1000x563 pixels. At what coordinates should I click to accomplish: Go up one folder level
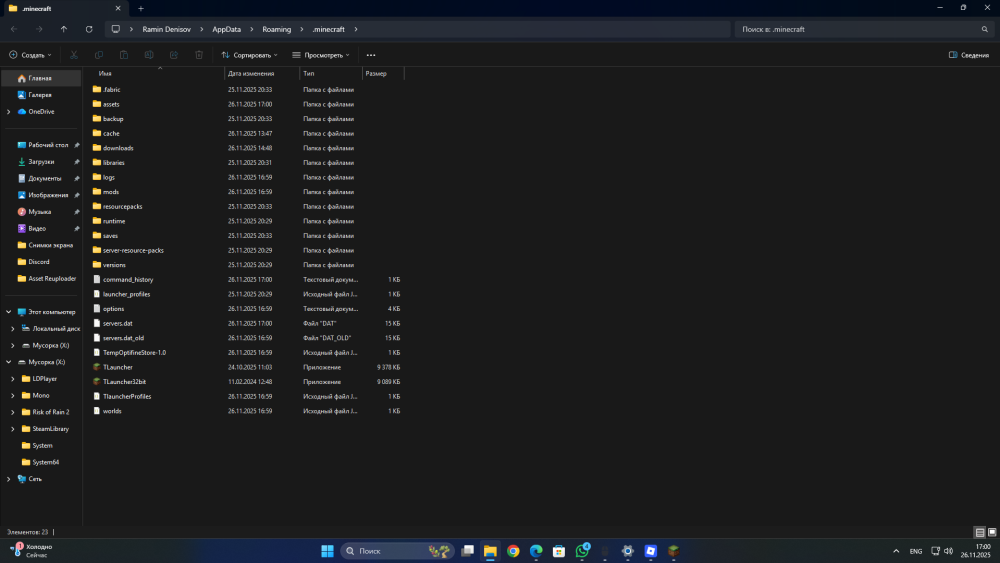coord(64,29)
